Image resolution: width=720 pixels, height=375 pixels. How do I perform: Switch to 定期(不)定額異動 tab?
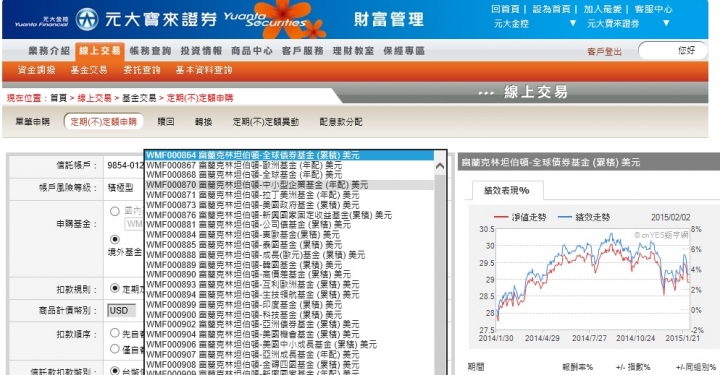pyautogui.click(x=266, y=122)
